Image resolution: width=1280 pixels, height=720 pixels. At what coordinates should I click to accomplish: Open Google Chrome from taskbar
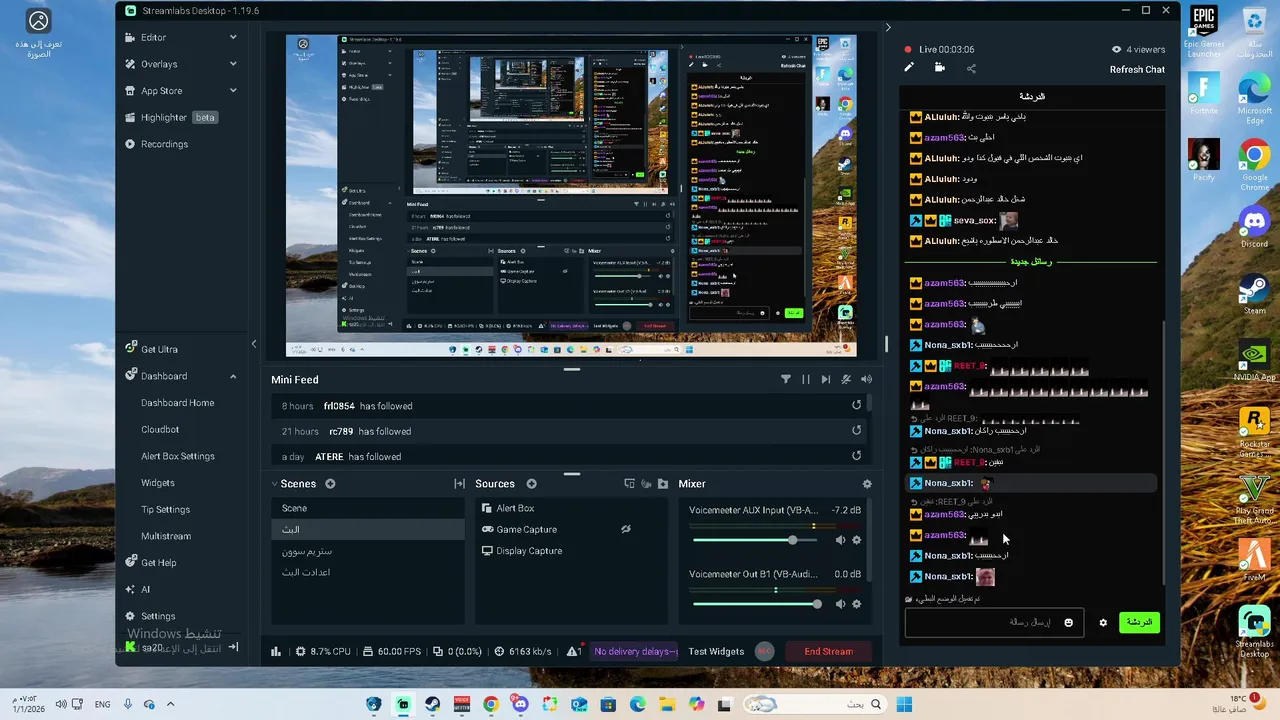[x=490, y=704]
